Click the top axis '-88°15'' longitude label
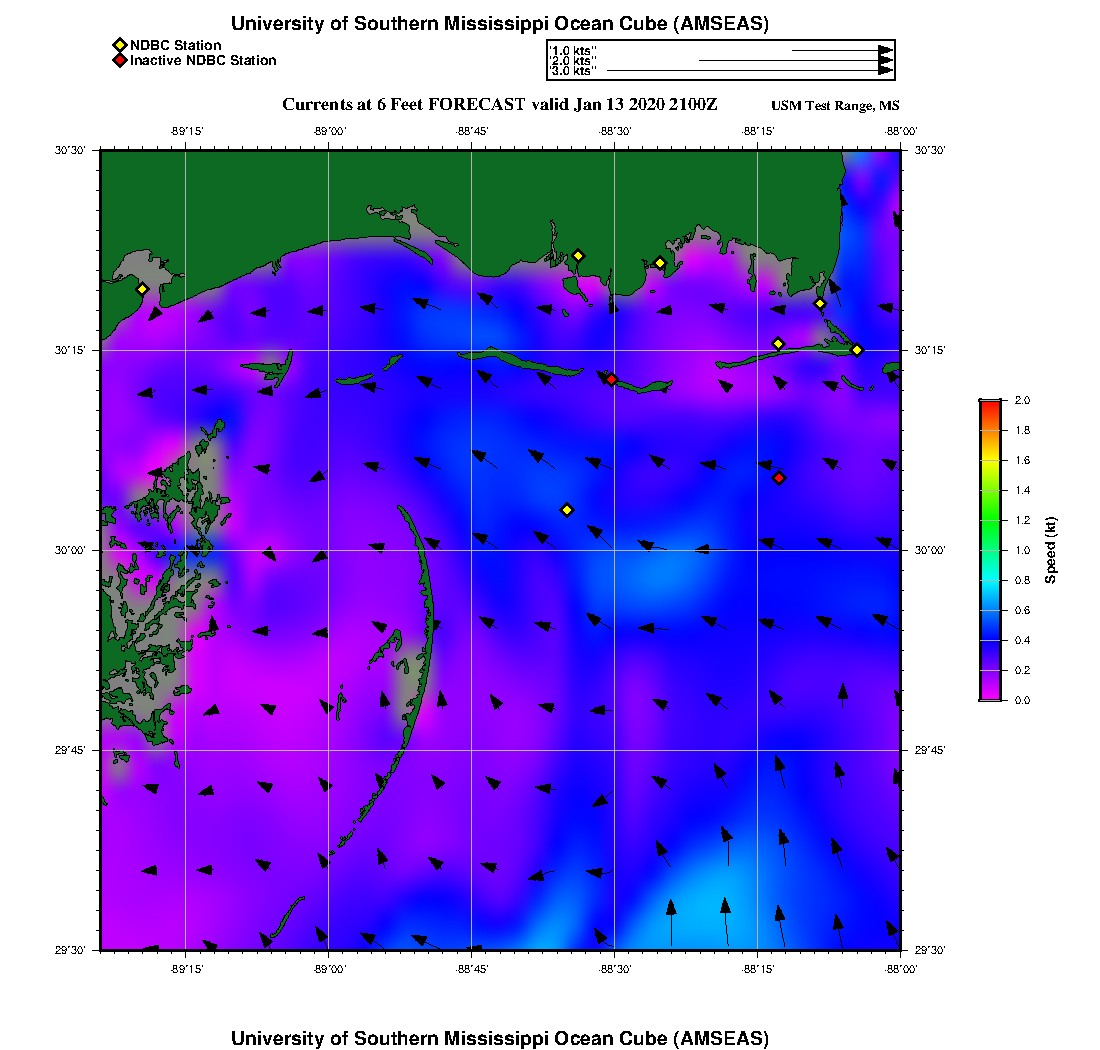Image resolution: width=1100 pixels, height=1050 pixels. point(758,131)
